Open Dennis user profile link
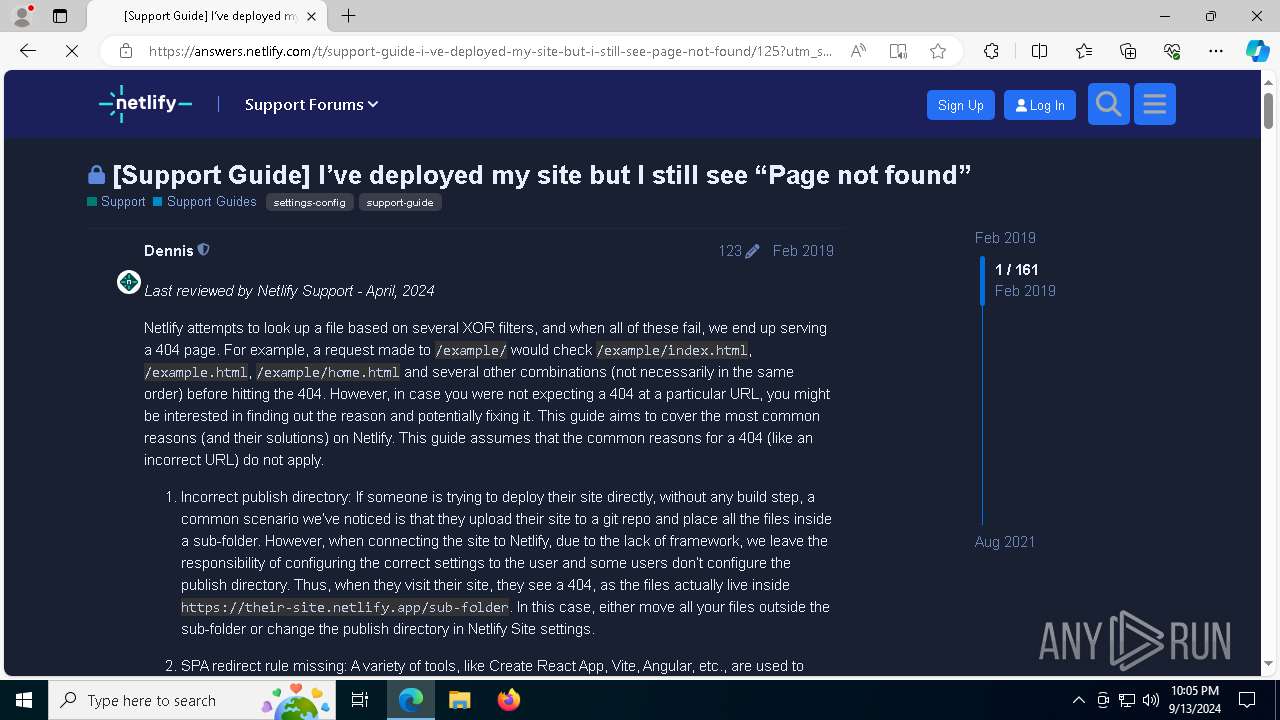The height and width of the screenshot is (720, 1280). pos(169,251)
